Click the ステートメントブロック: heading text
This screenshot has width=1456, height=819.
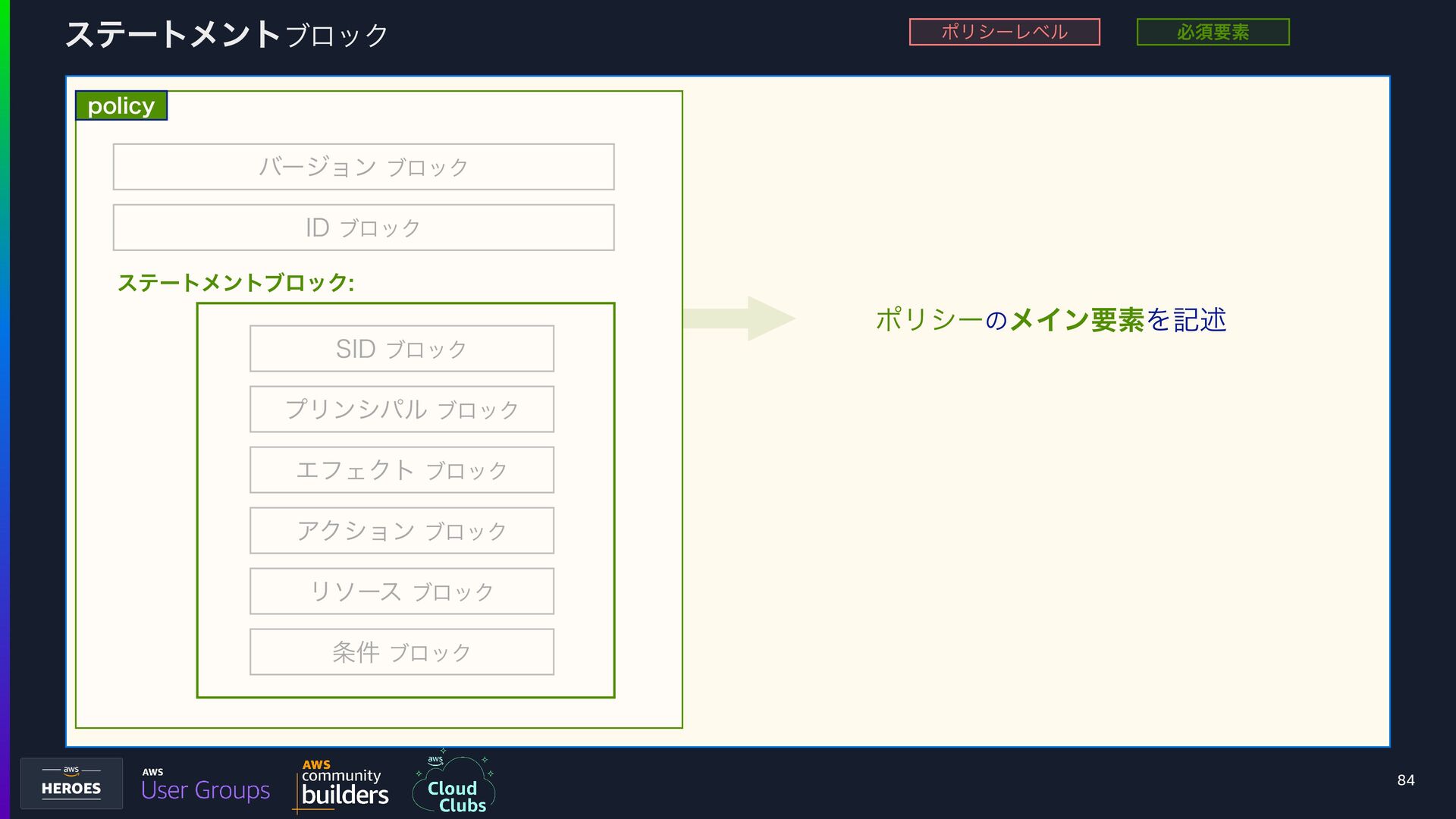(236, 283)
